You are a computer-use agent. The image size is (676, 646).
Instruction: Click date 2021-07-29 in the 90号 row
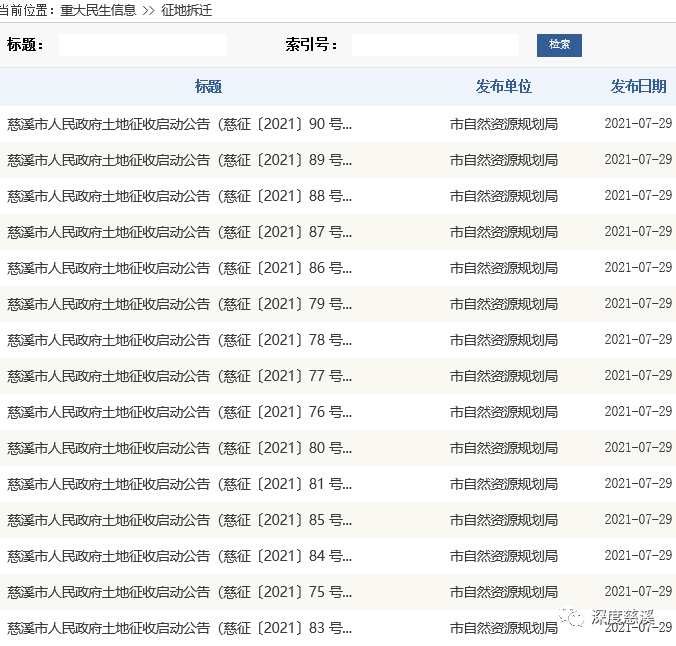[638, 124]
